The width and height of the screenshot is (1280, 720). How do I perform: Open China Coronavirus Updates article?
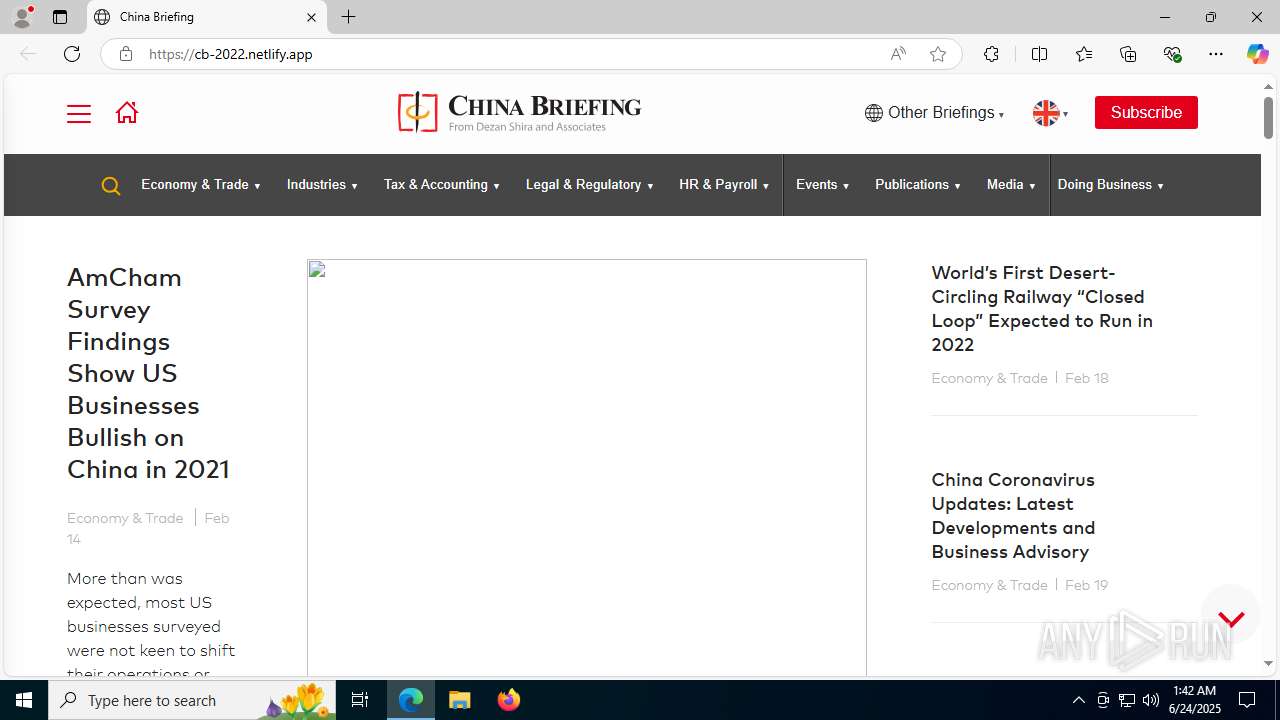[x=1013, y=515]
